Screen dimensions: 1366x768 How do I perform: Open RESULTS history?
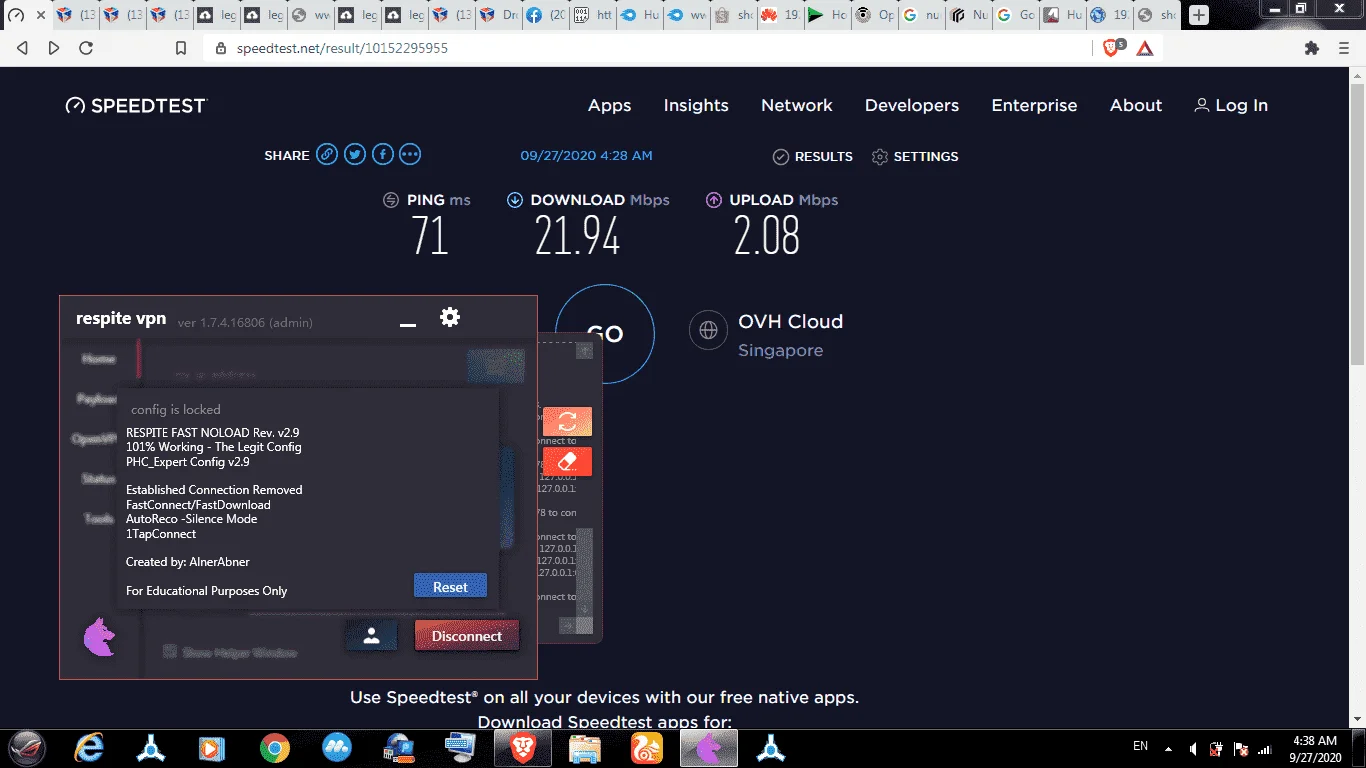pos(813,156)
